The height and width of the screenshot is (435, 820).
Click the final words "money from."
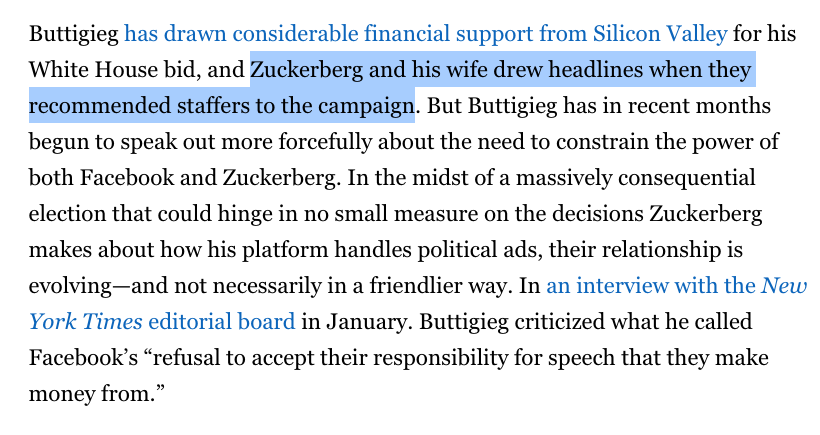click(x=93, y=394)
